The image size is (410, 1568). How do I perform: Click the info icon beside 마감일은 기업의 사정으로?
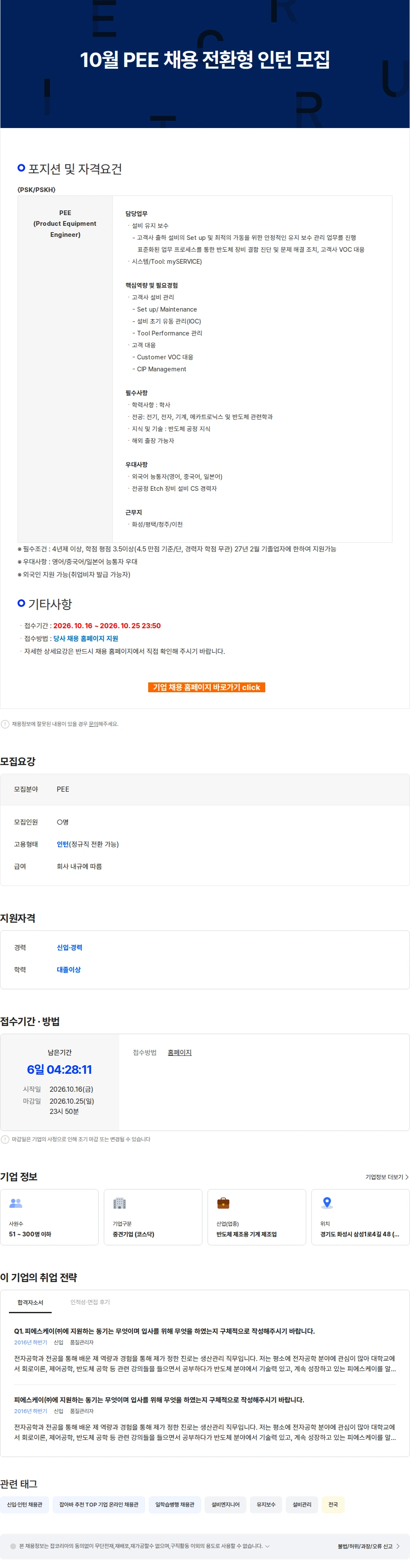[5, 1140]
